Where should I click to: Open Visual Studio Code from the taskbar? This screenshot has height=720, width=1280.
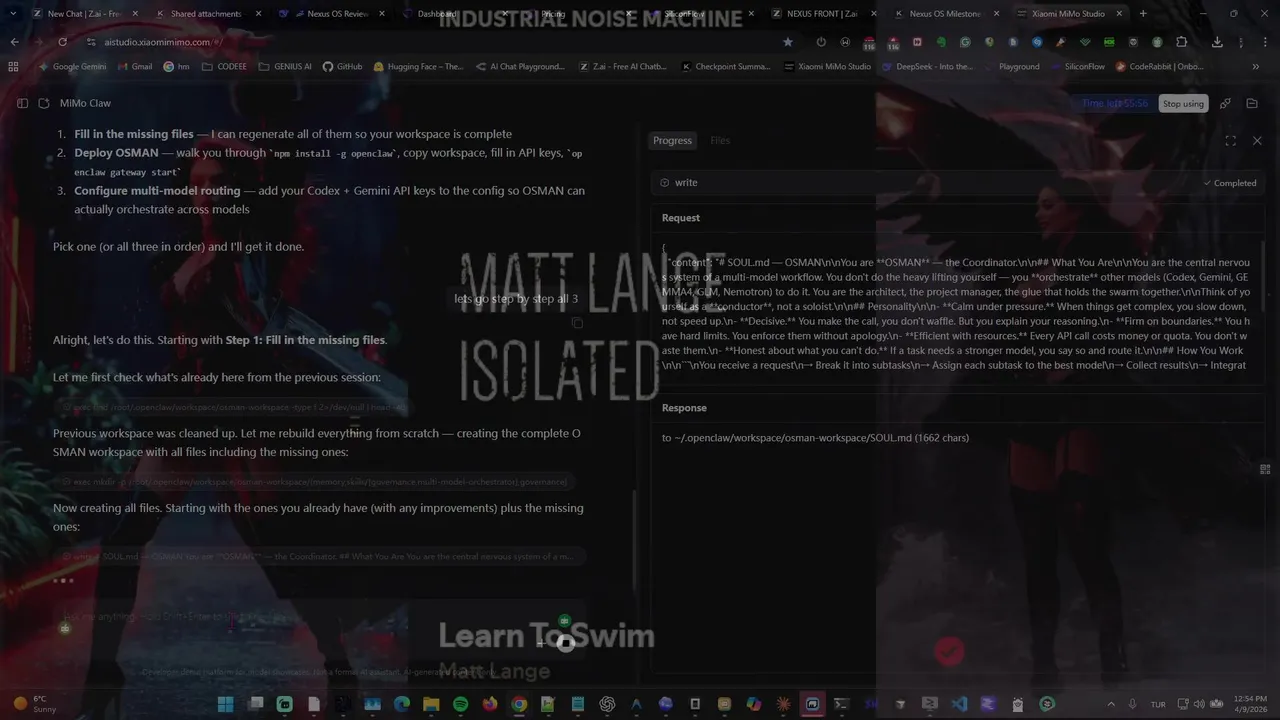click(x=959, y=704)
